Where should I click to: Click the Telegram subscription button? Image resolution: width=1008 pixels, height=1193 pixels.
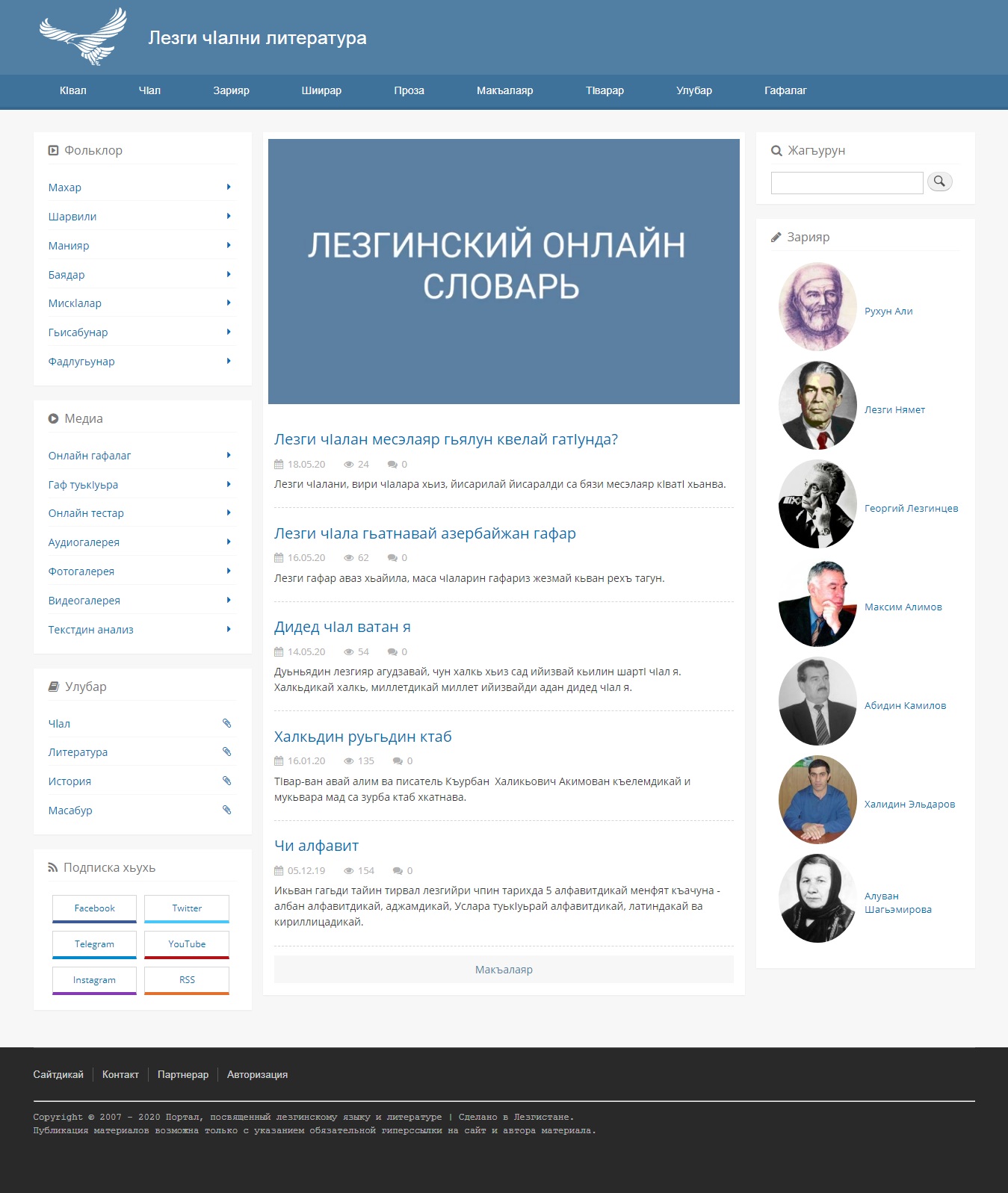tap(94, 944)
